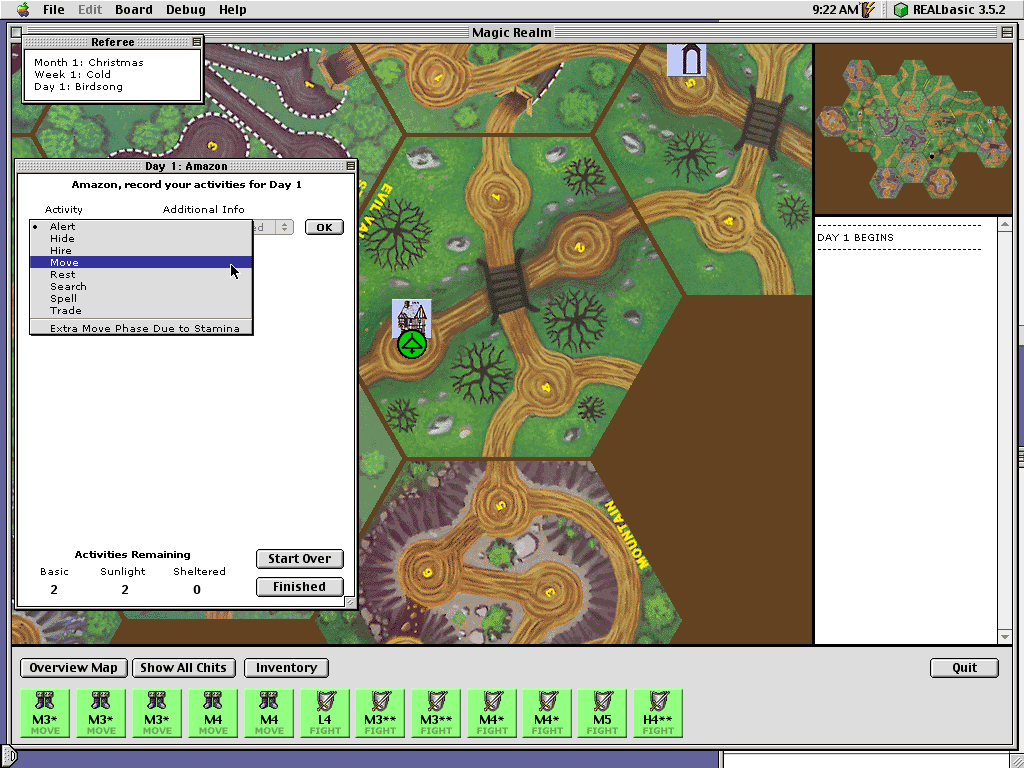This screenshot has width=1024, height=768.
Task: Open the Additional Info popup menu
Action: pyautogui.click(x=273, y=227)
